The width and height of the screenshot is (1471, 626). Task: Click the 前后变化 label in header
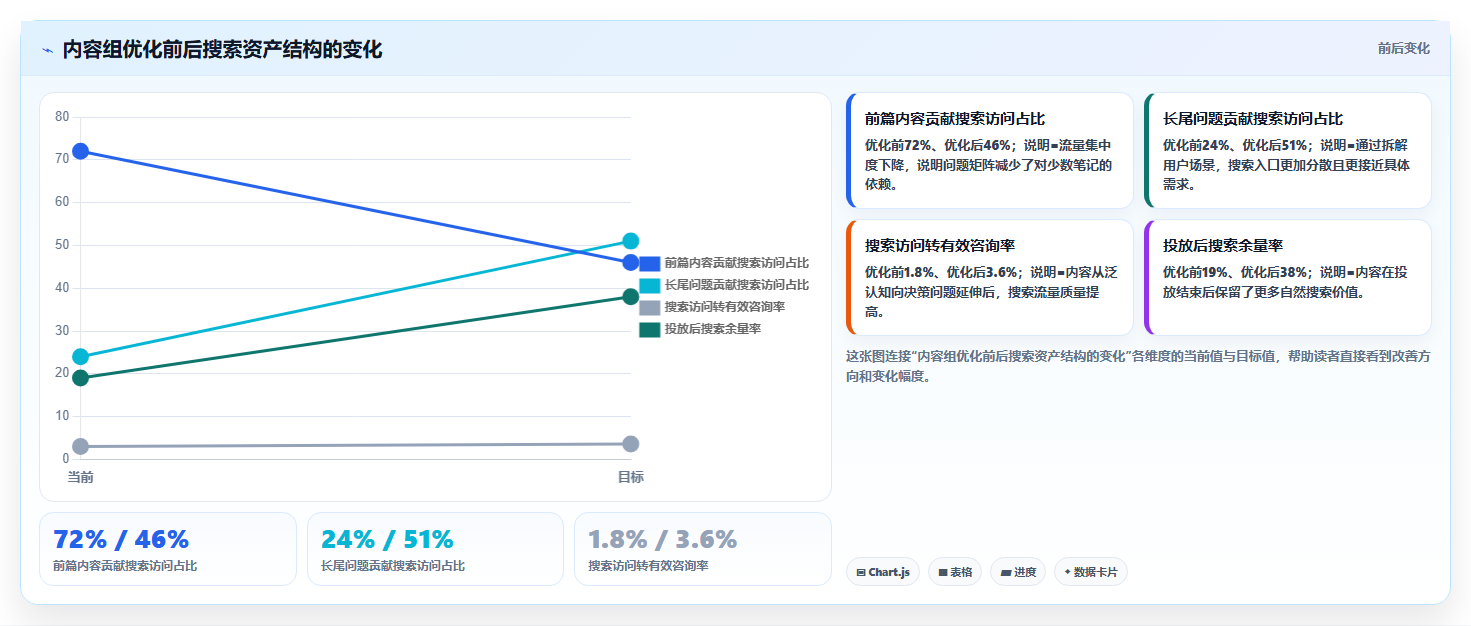pos(1403,48)
